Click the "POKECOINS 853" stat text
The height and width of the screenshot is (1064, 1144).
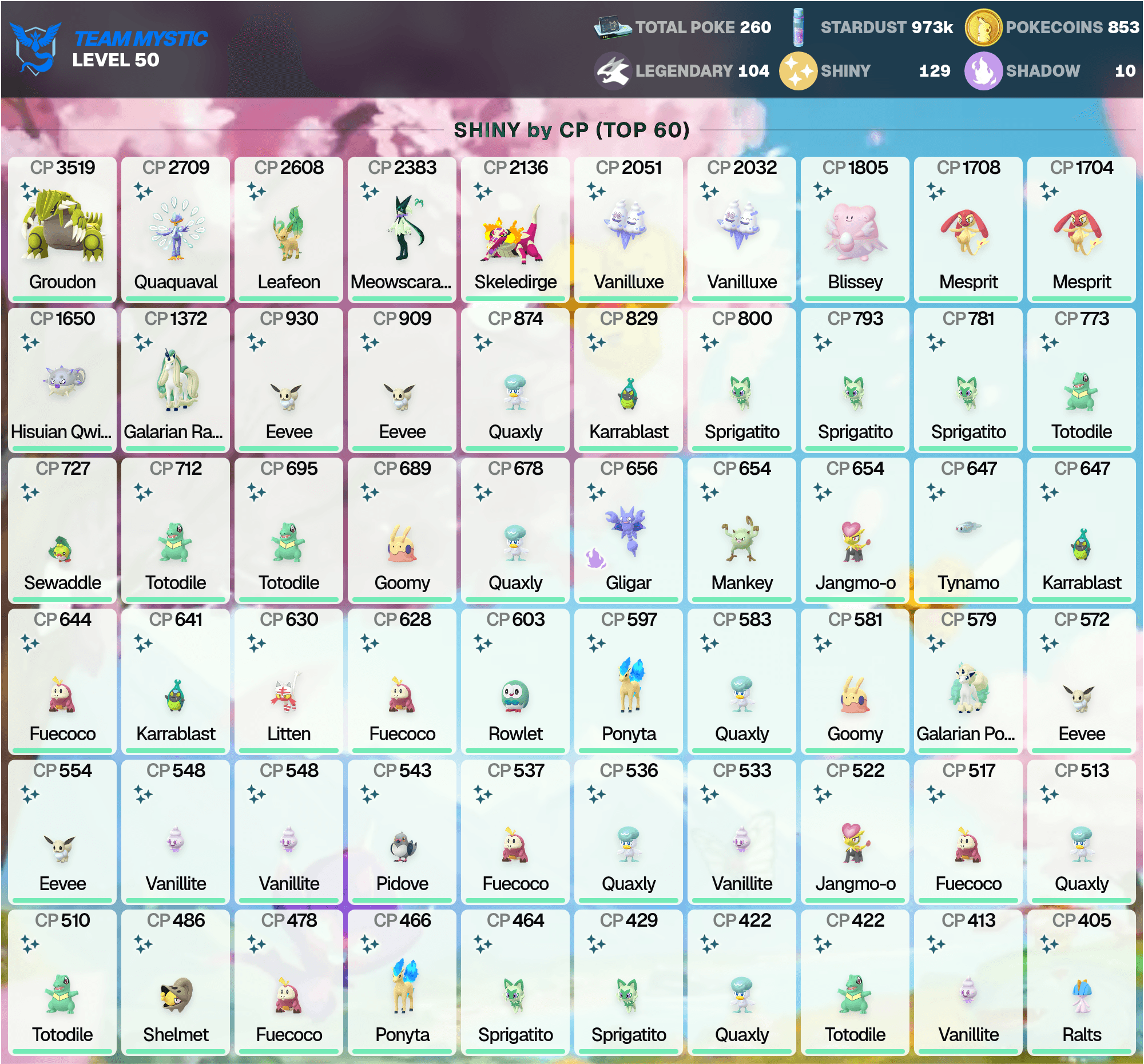click(x=1072, y=27)
